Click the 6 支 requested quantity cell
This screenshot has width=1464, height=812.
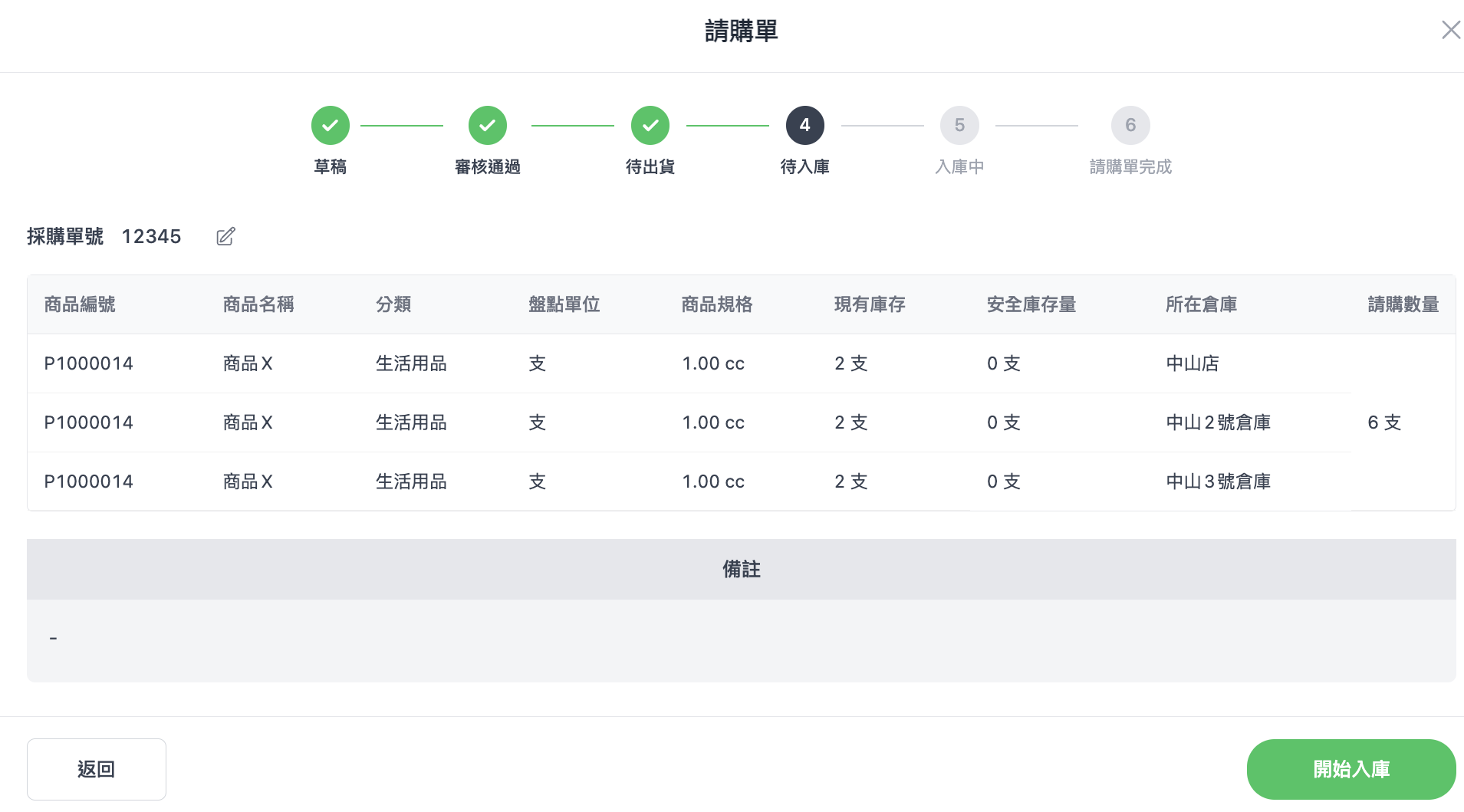1384,422
